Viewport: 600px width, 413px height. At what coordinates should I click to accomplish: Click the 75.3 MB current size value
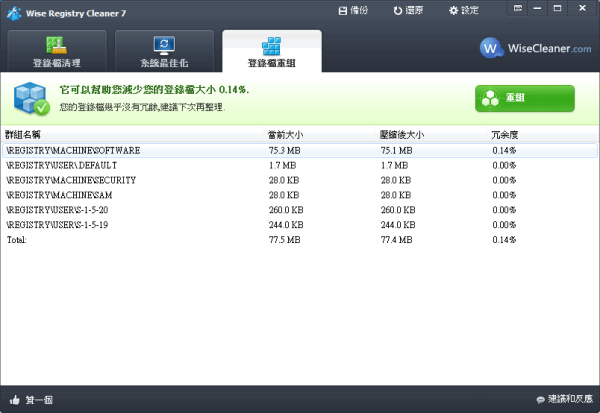[284, 150]
